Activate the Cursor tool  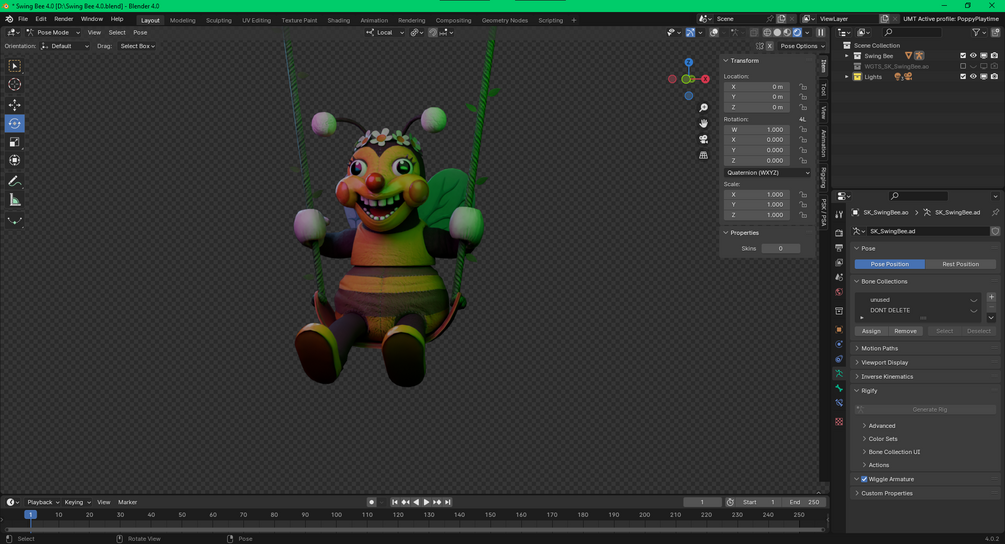(x=14, y=85)
